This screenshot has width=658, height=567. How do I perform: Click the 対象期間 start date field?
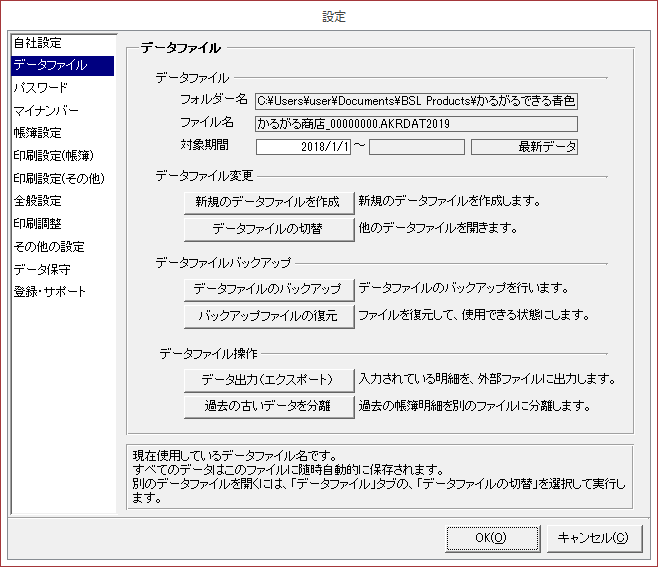point(304,147)
